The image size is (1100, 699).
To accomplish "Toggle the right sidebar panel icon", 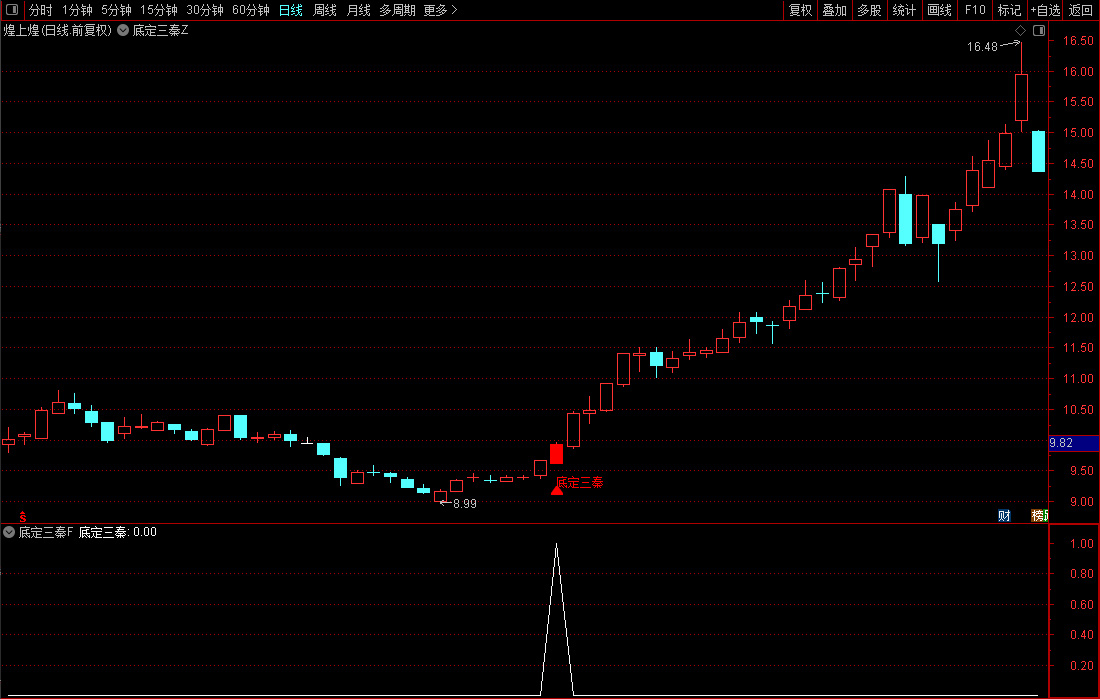I will pyautogui.click(x=1039, y=30).
